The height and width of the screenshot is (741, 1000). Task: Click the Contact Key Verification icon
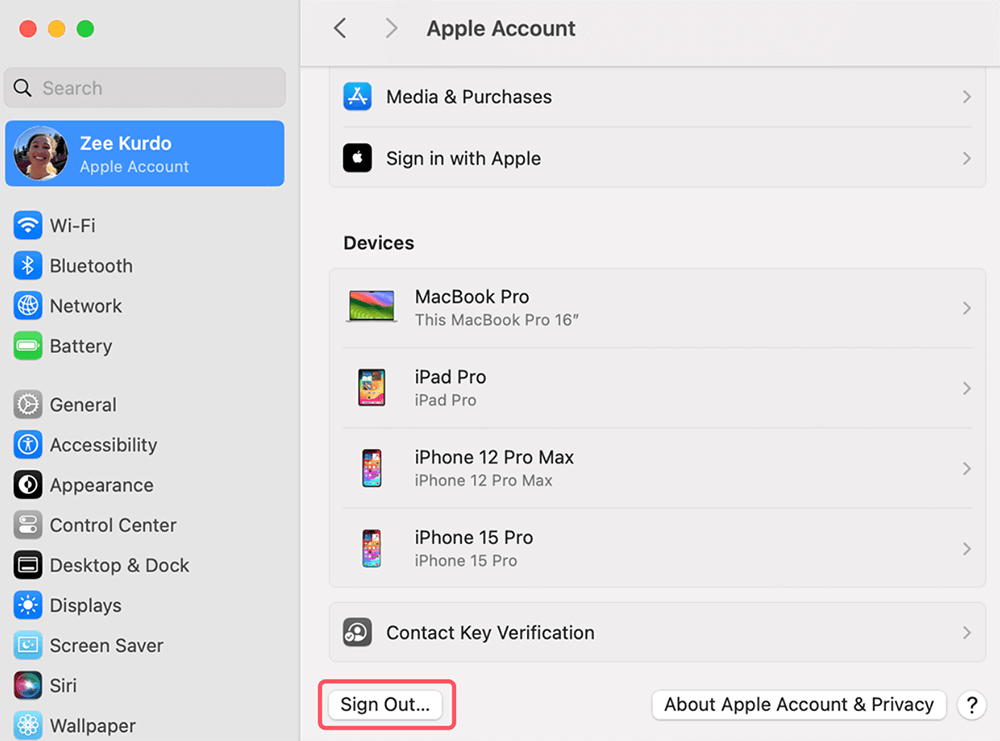pyautogui.click(x=357, y=632)
